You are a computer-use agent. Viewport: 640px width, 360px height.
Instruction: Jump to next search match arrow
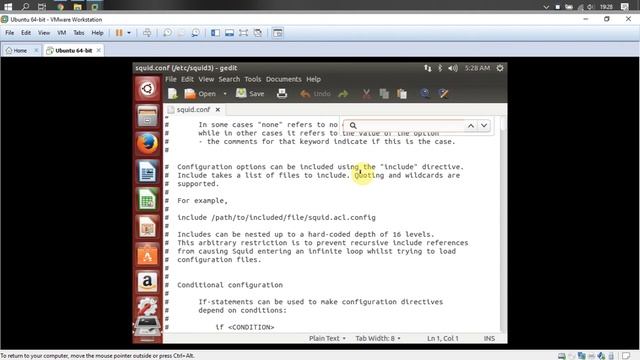[x=484, y=126]
